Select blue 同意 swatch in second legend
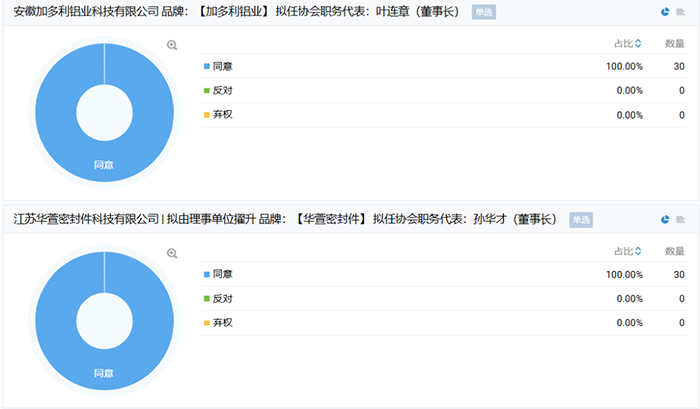The image size is (700, 409). [206, 274]
